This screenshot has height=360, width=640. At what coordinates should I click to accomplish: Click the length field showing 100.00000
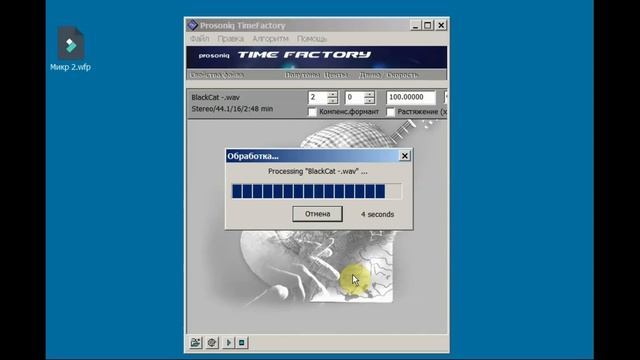(x=411, y=97)
